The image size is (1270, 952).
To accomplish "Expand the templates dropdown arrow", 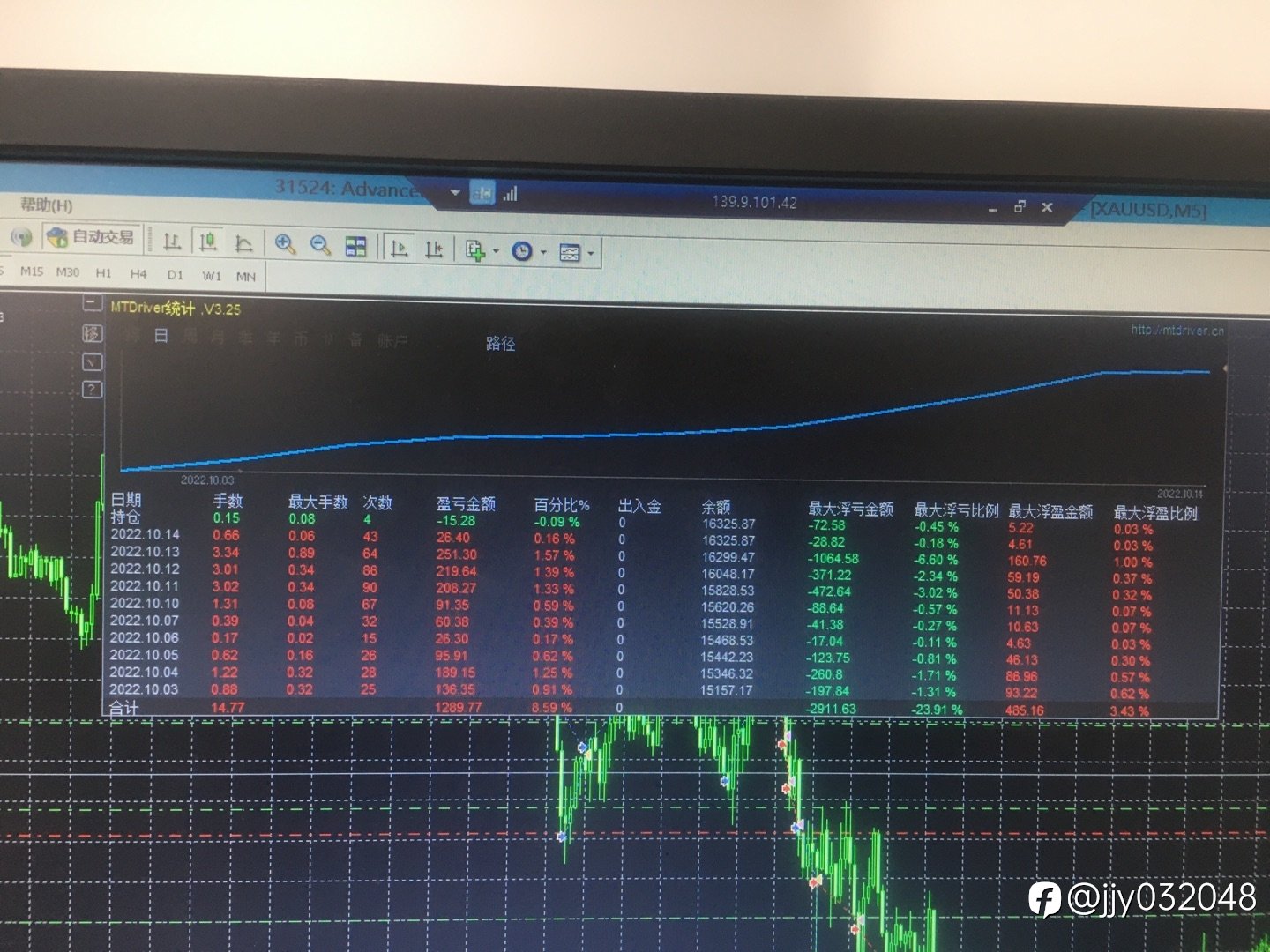I will pos(591,254).
